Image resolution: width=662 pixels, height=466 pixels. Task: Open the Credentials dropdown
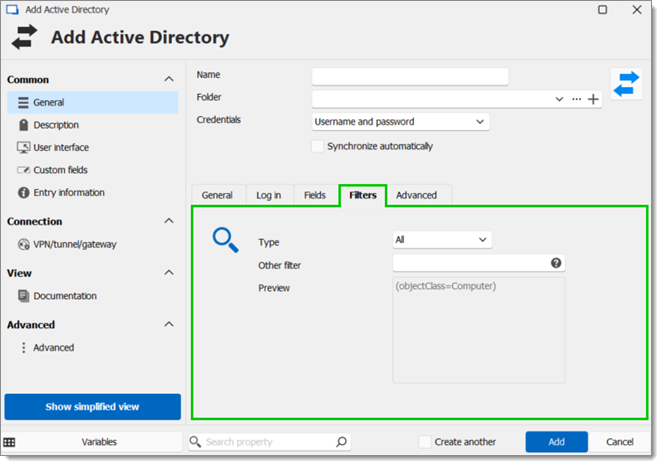coord(400,122)
